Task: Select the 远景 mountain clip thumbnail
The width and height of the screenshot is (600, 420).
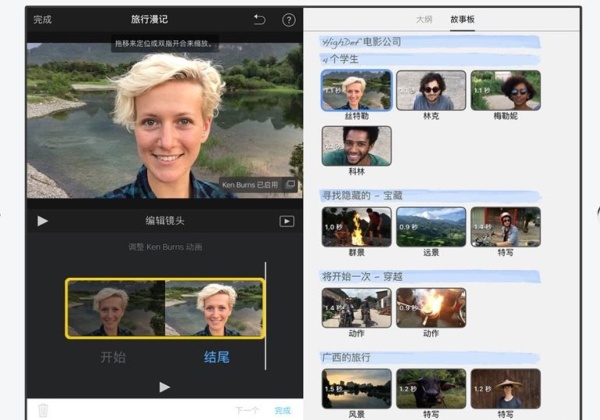Action: [431, 227]
